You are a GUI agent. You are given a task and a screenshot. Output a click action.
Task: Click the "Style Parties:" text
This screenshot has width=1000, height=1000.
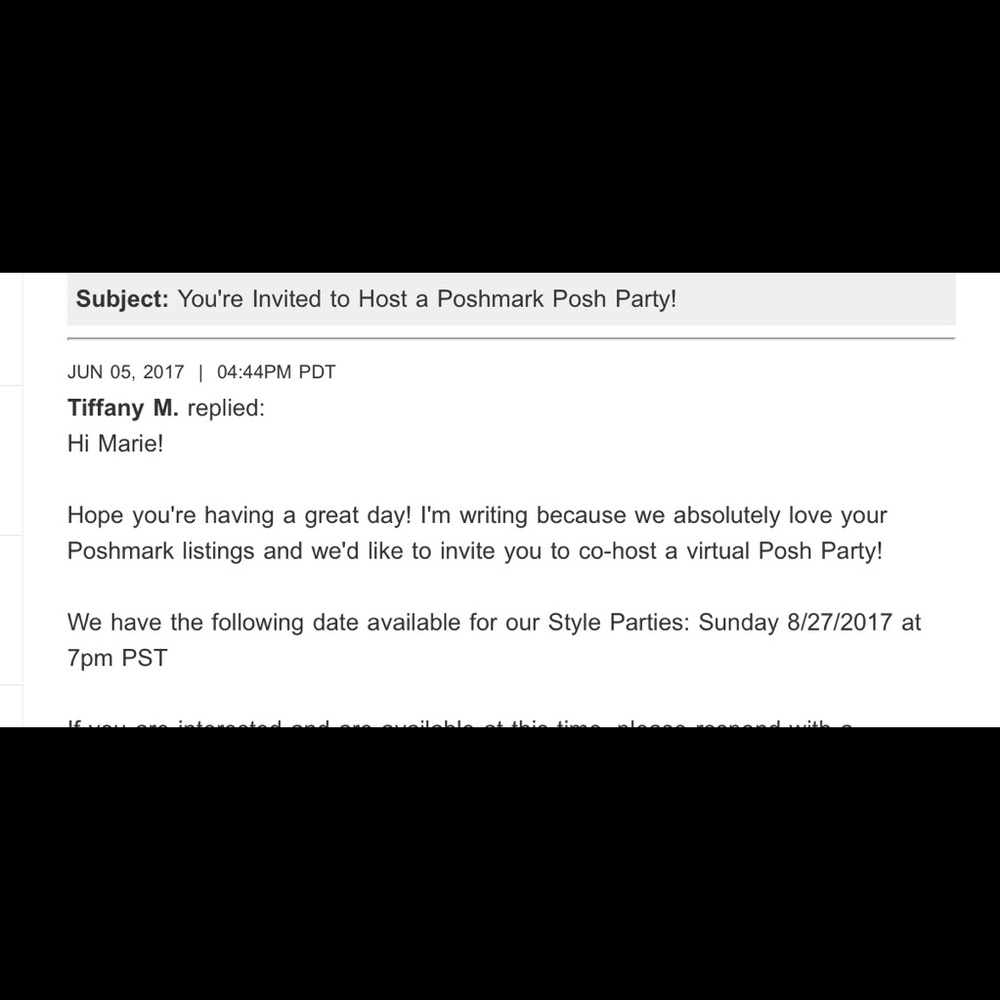tap(620, 622)
